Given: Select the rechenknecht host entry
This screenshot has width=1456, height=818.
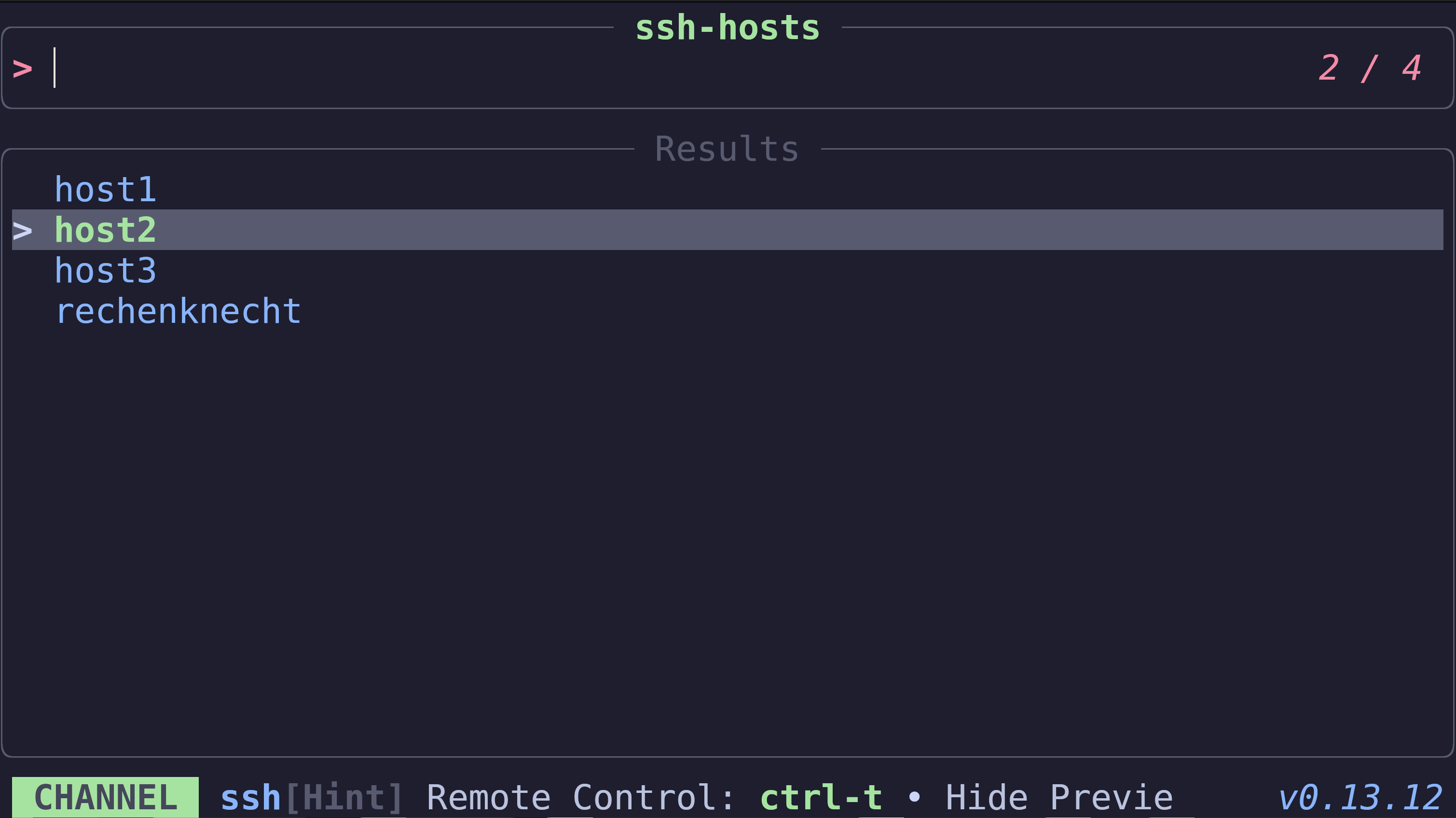Looking at the screenshot, I should tap(178, 310).
